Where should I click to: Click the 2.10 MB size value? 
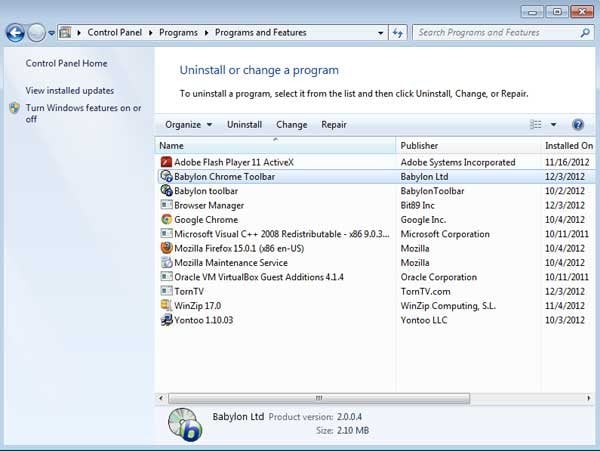click(x=353, y=430)
